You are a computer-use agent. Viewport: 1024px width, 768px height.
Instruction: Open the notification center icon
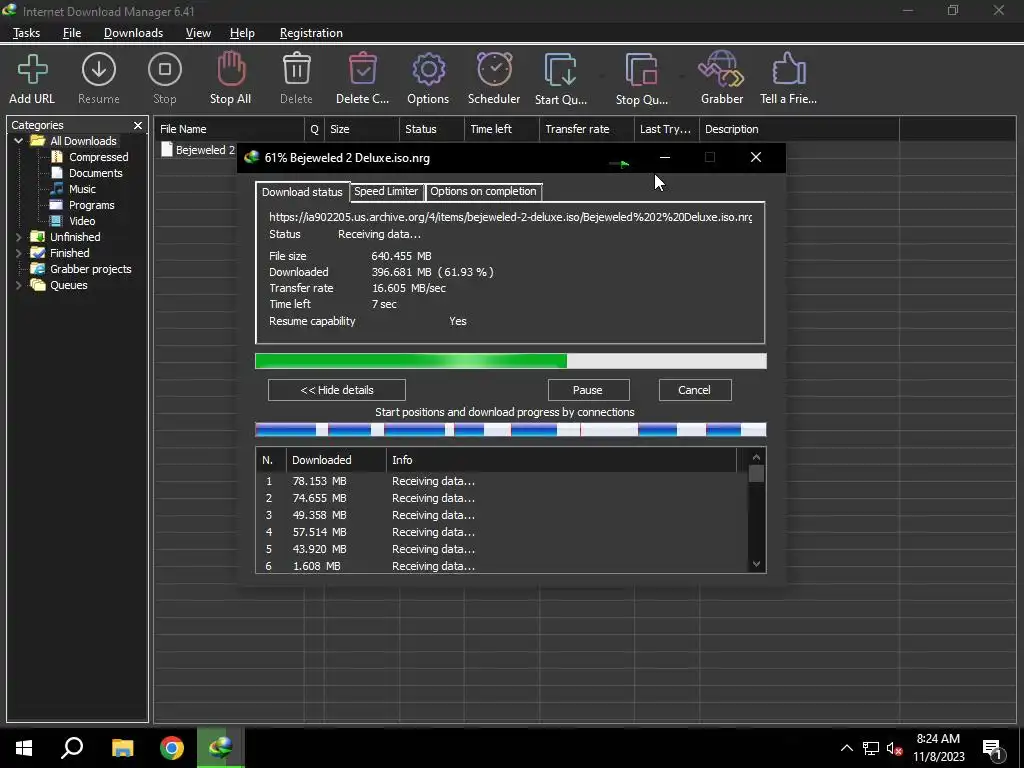click(993, 750)
